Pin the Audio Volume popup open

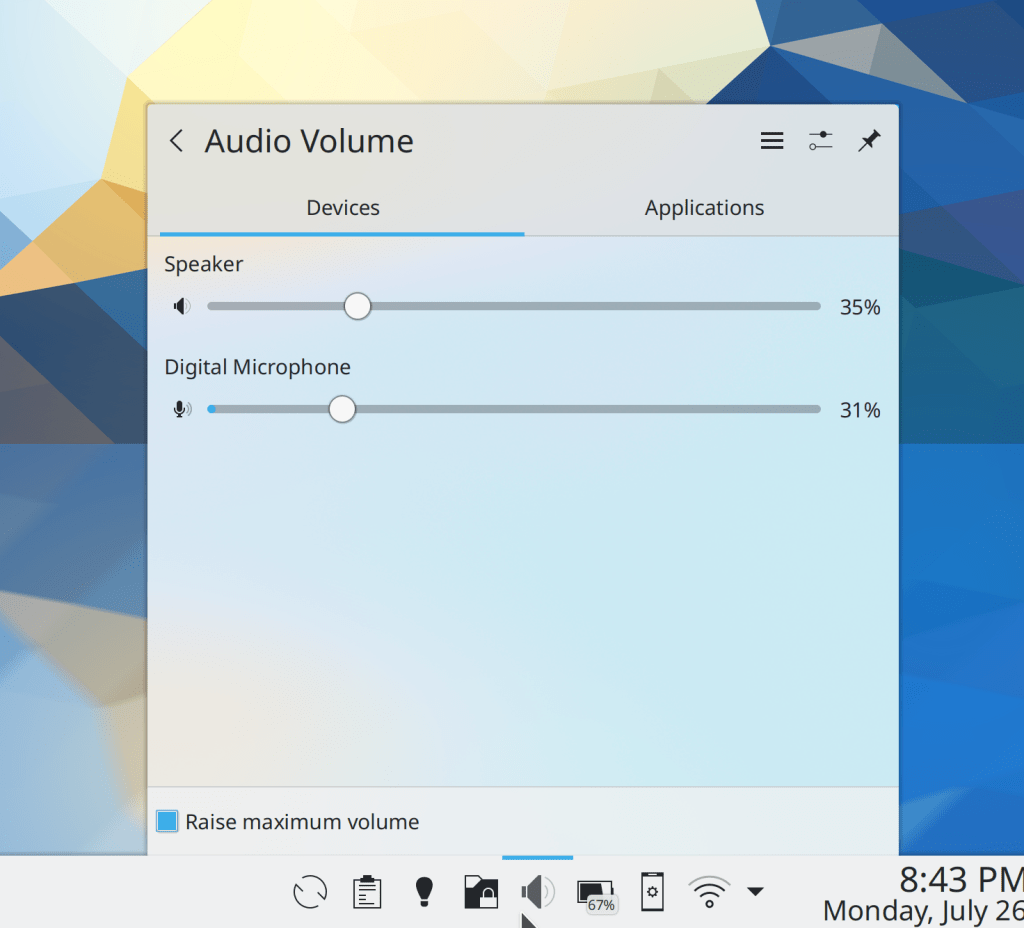click(x=869, y=141)
